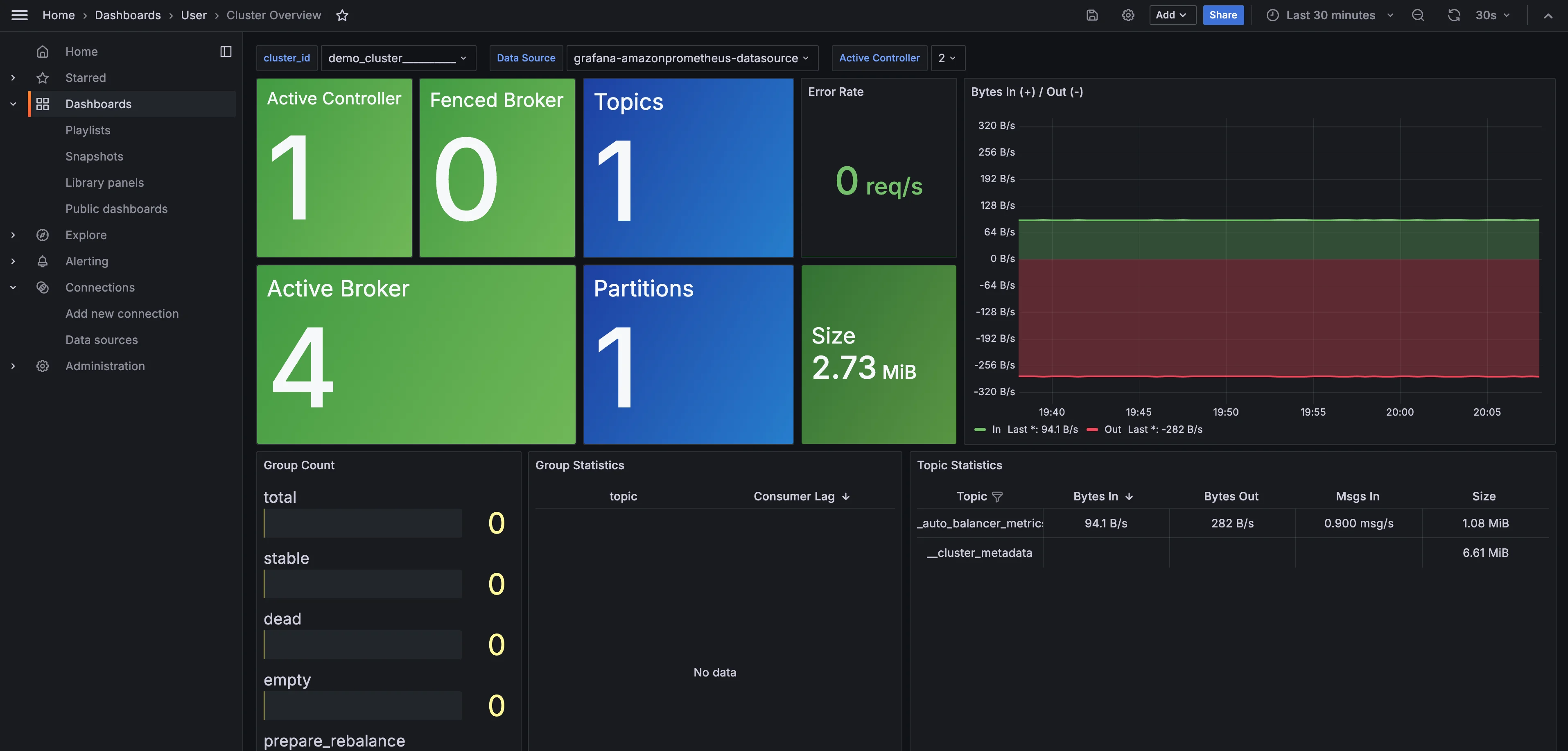Collapse the top toolbar chevron
The width and height of the screenshot is (1568, 751).
pos(1548,15)
